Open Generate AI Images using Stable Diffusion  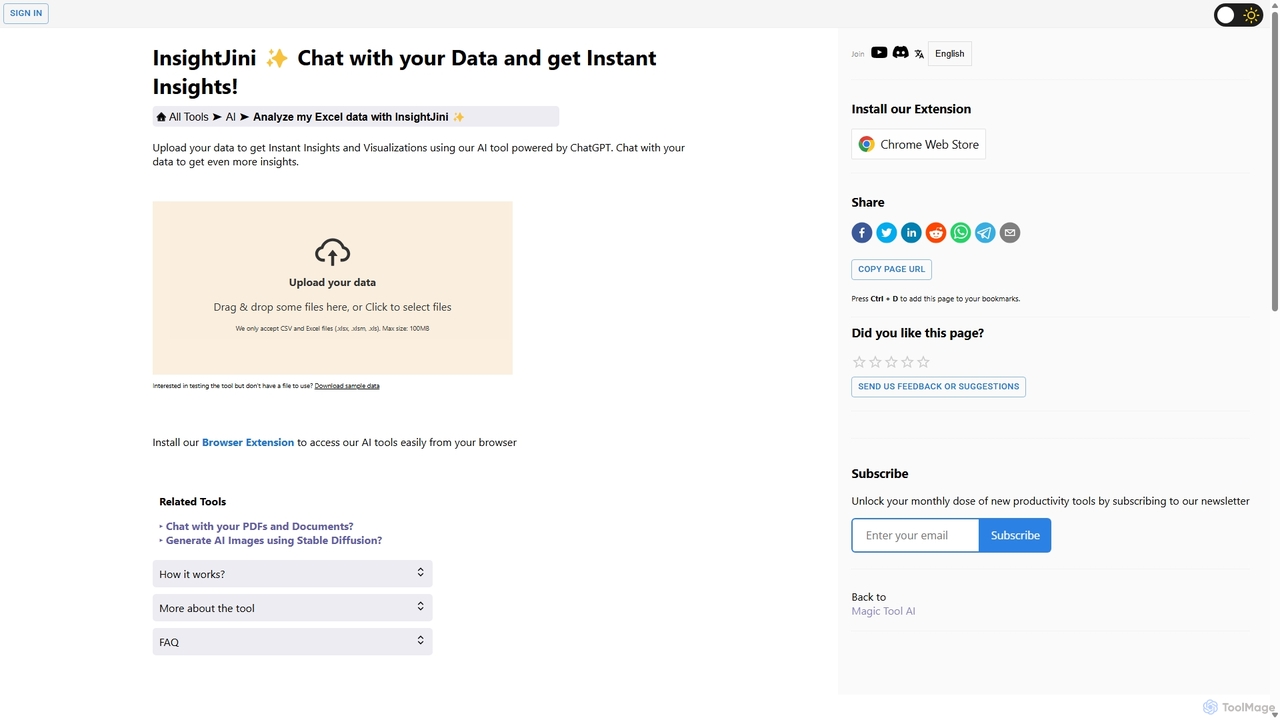(x=274, y=540)
